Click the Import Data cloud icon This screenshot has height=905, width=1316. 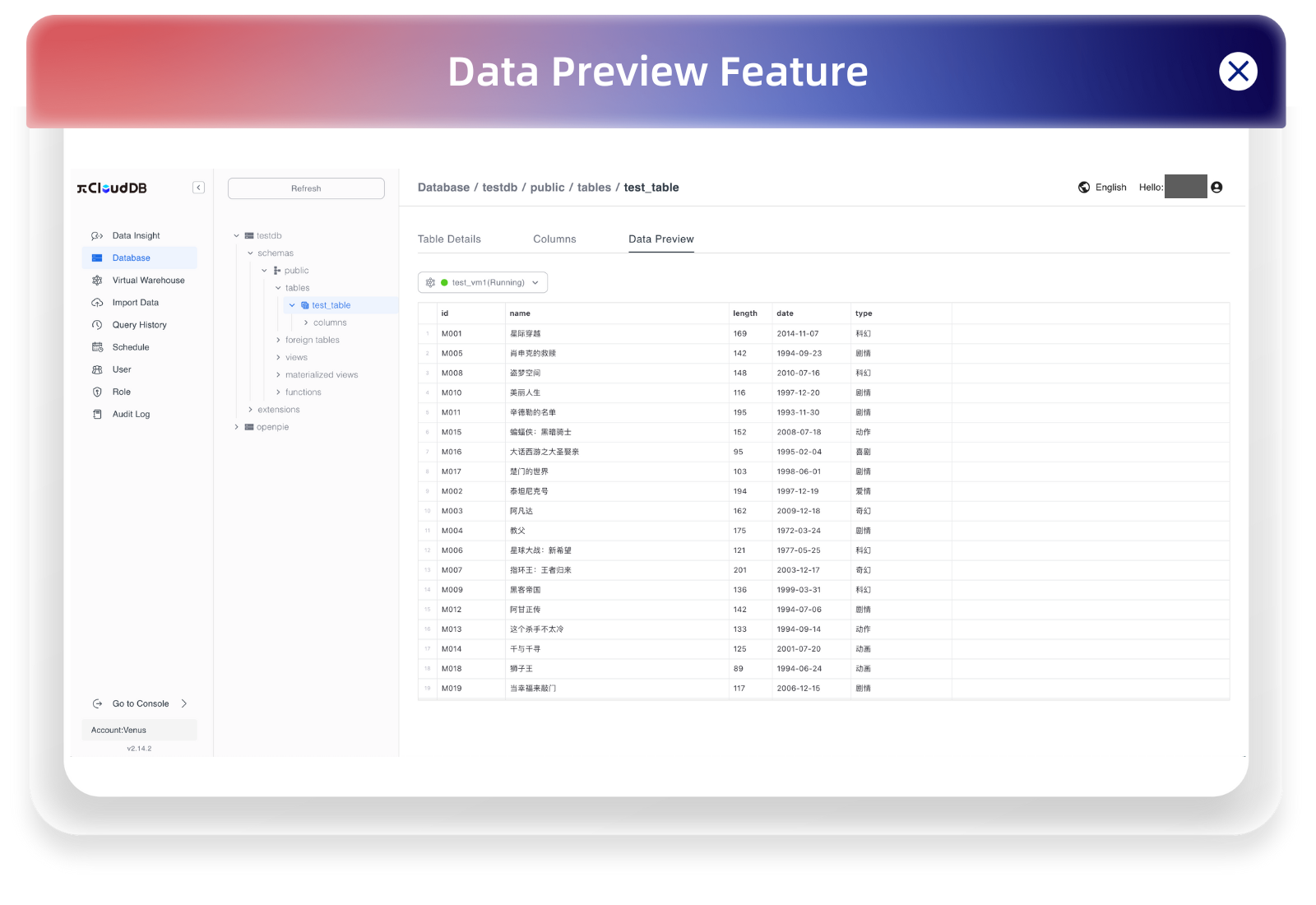tap(97, 303)
